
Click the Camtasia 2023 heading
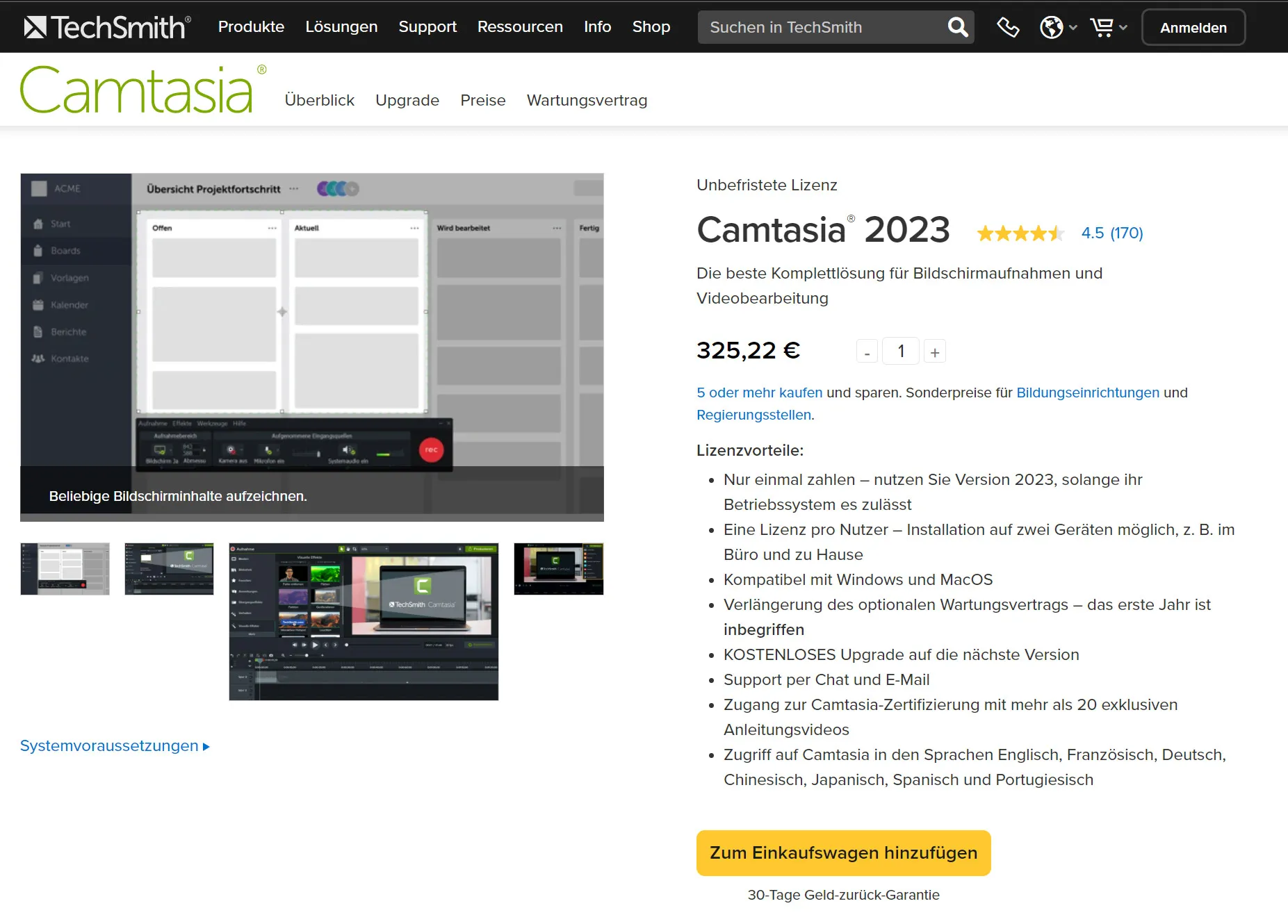pyautogui.click(x=823, y=229)
